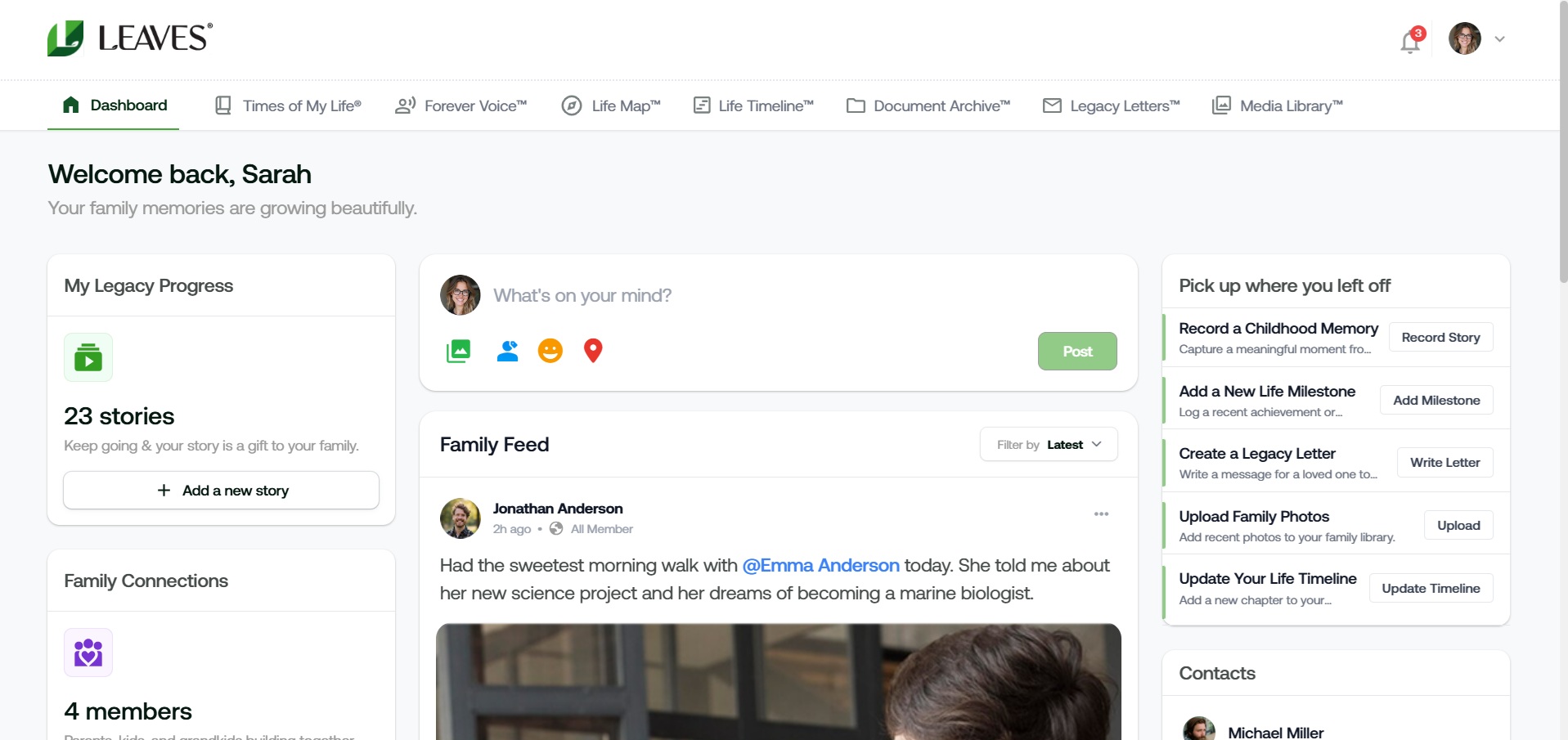Open the three-dot menu on Jonathan's post
Viewport: 1568px width, 740px height.
click(x=1101, y=514)
